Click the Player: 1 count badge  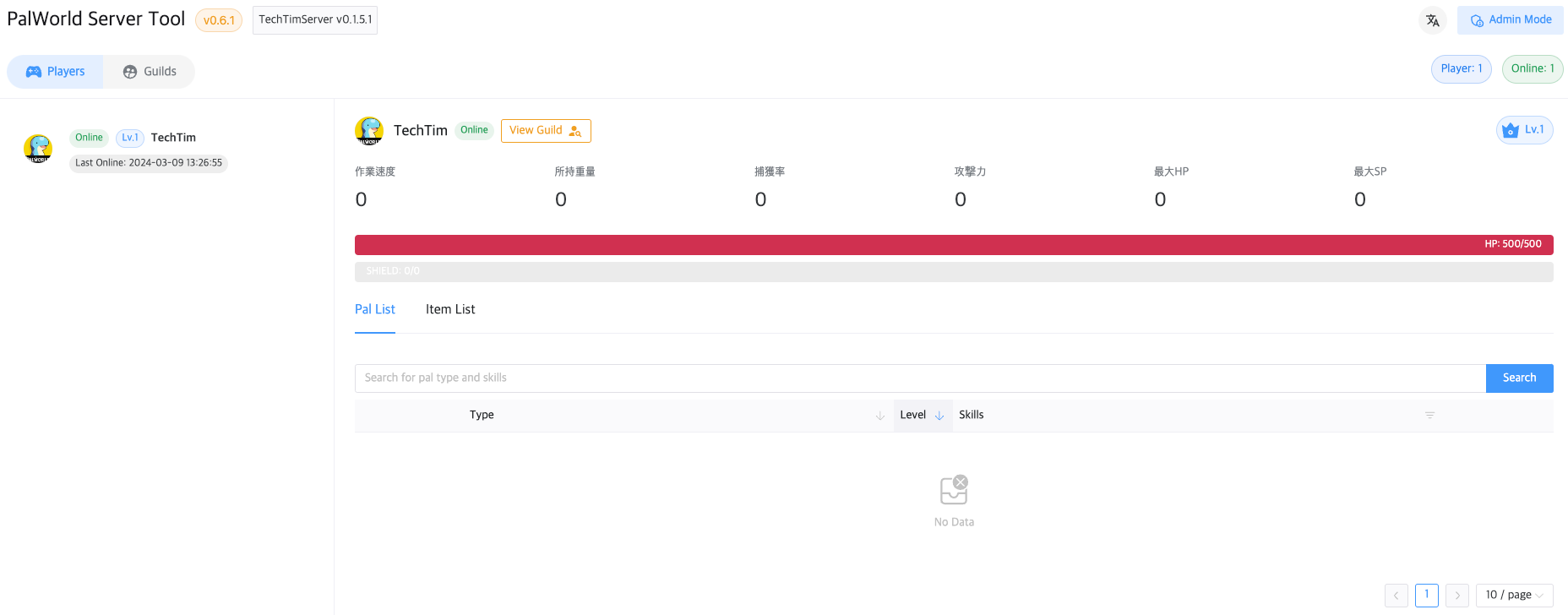pos(1462,69)
